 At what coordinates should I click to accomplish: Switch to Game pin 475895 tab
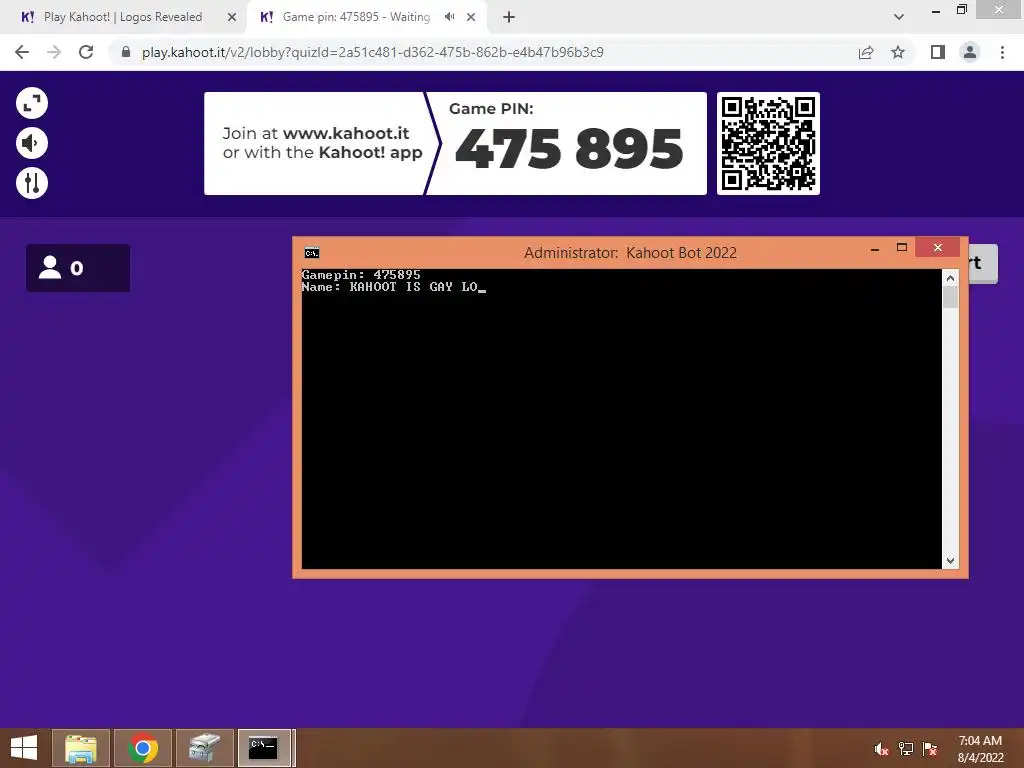pos(356,17)
